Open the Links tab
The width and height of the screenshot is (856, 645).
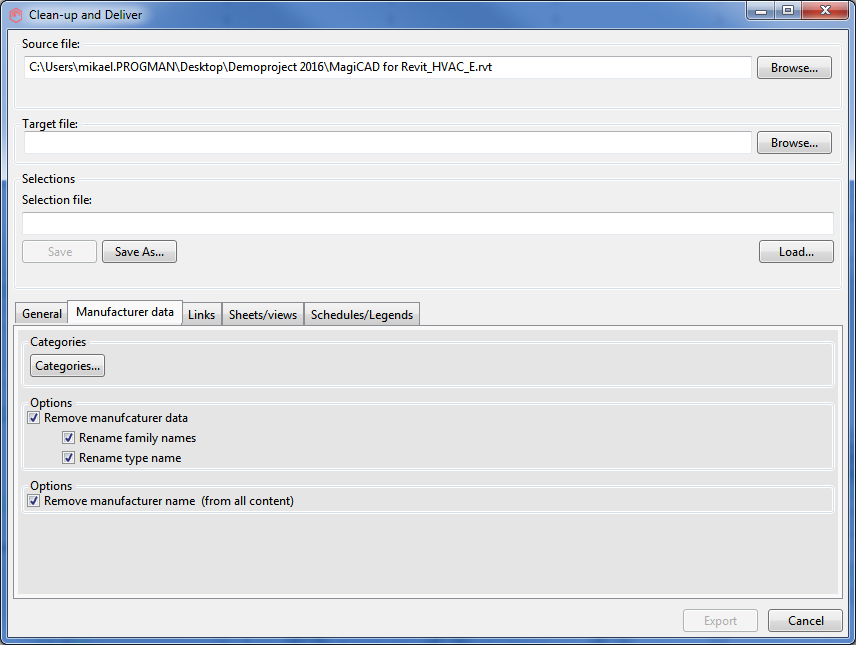[x=201, y=314]
